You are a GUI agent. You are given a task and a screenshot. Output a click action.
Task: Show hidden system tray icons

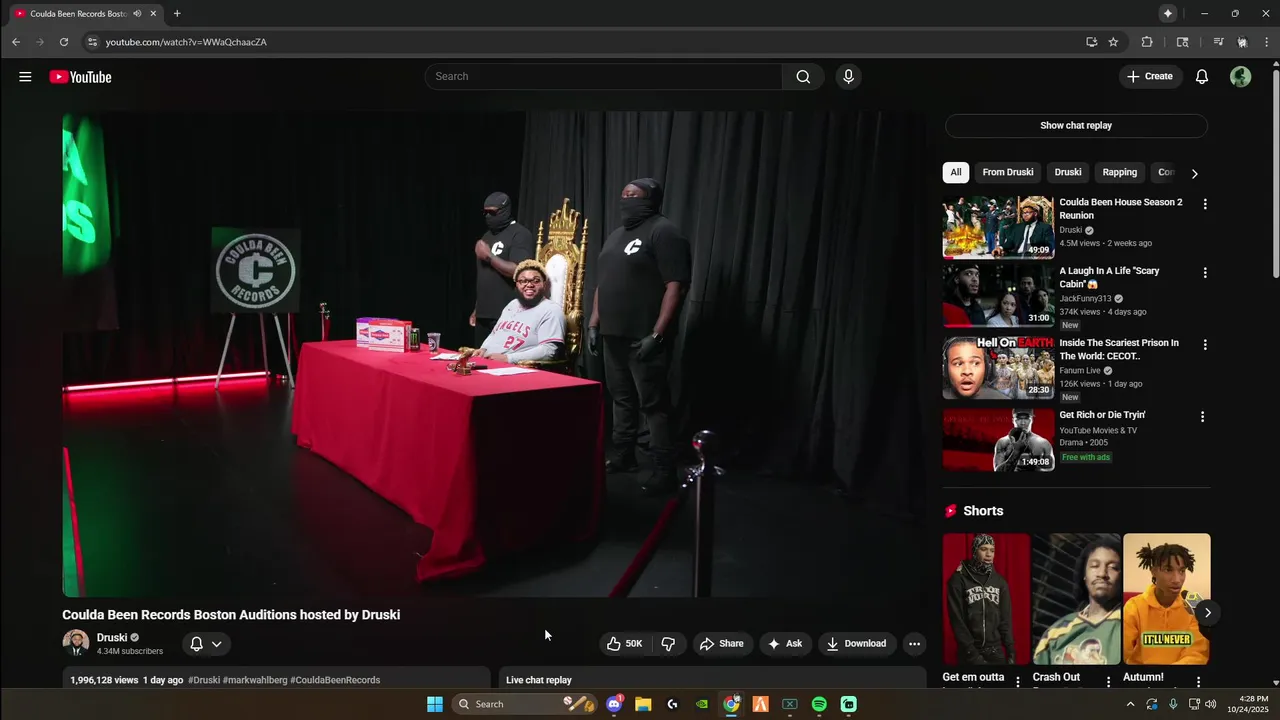point(1131,704)
